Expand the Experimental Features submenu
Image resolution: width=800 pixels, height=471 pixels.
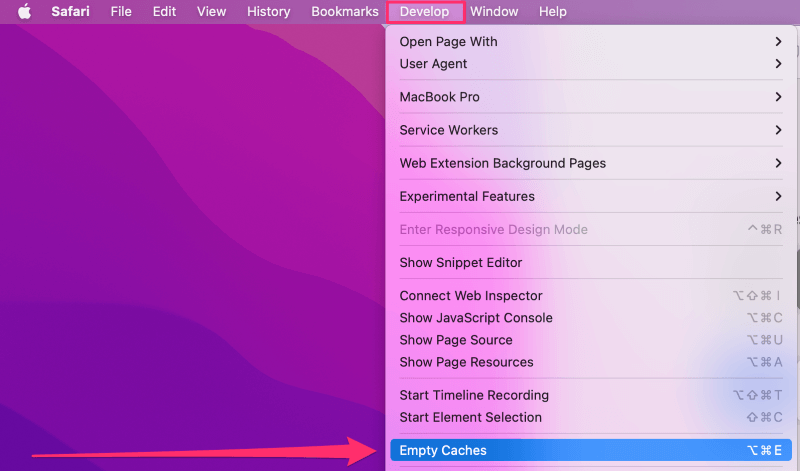pyautogui.click(x=467, y=196)
